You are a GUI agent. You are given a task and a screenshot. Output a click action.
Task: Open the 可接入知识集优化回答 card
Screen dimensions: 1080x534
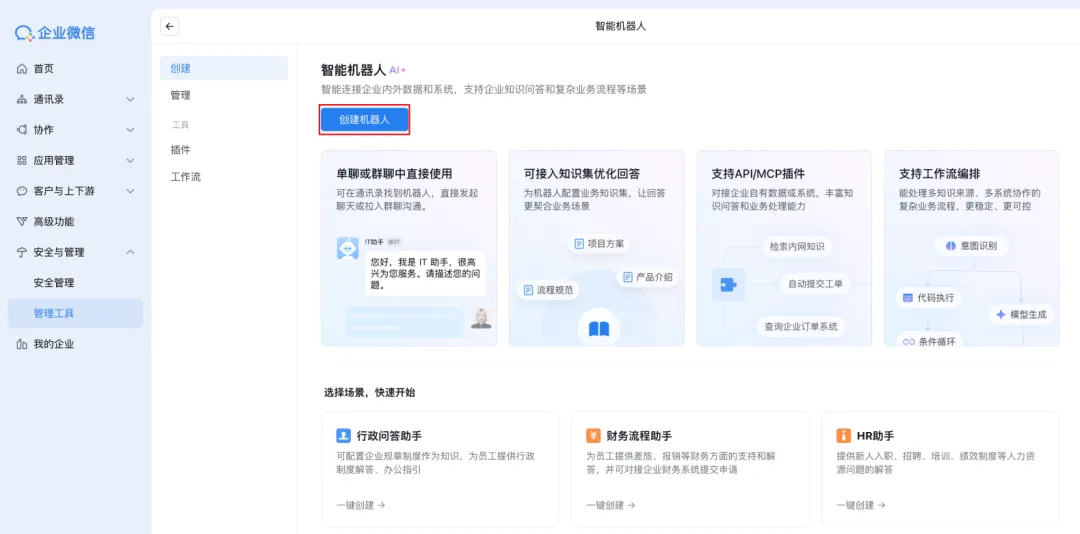(596, 248)
